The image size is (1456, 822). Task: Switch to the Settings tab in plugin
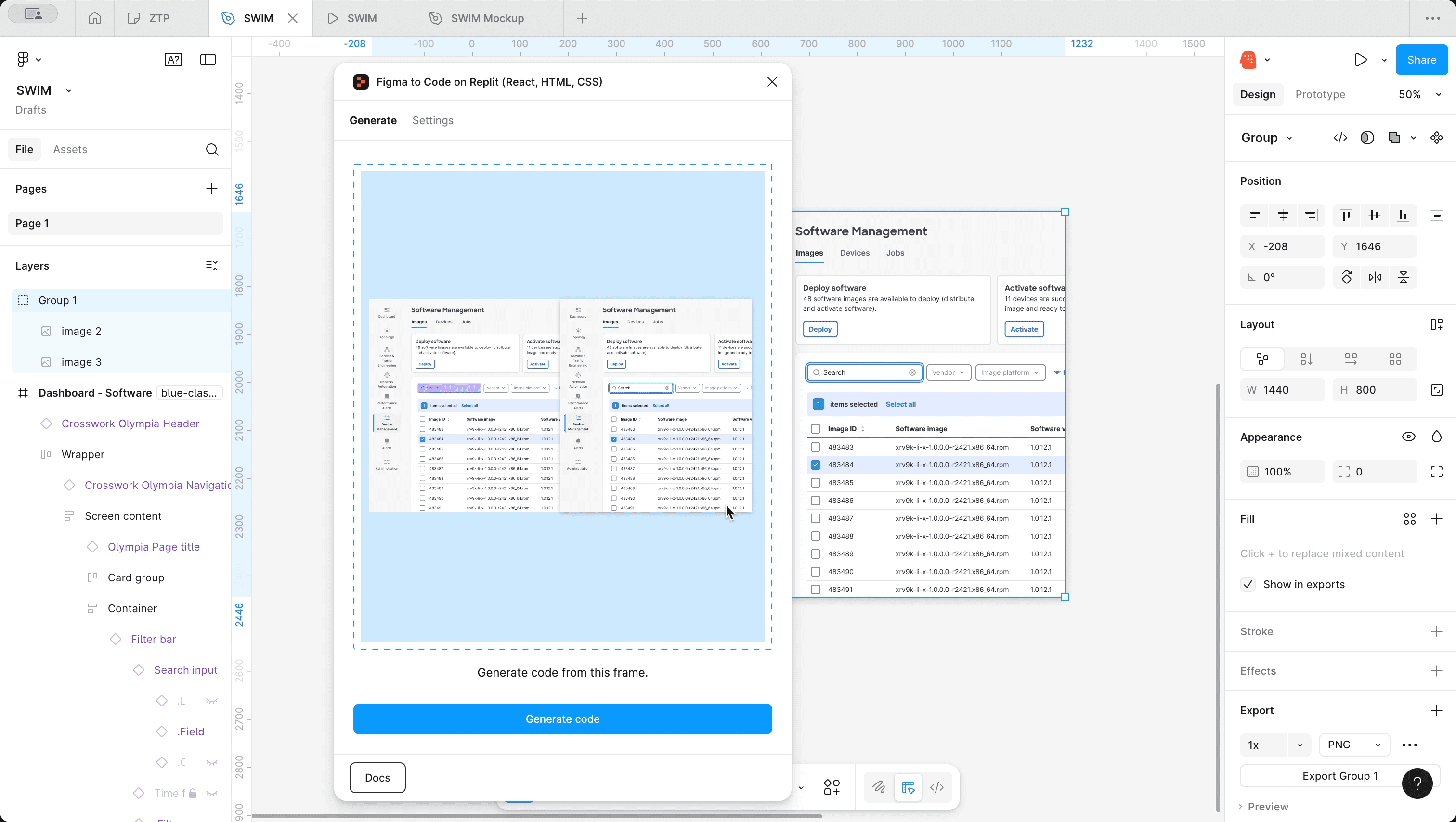[x=432, y=120]
